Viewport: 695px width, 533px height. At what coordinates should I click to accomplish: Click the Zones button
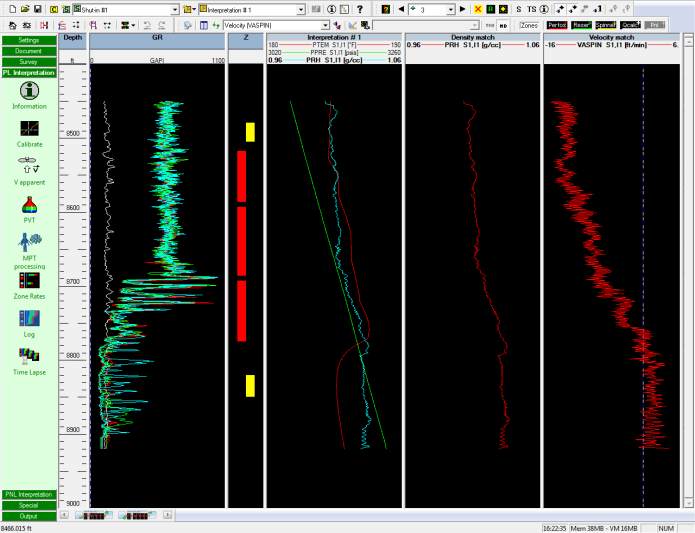coord(529,26)
